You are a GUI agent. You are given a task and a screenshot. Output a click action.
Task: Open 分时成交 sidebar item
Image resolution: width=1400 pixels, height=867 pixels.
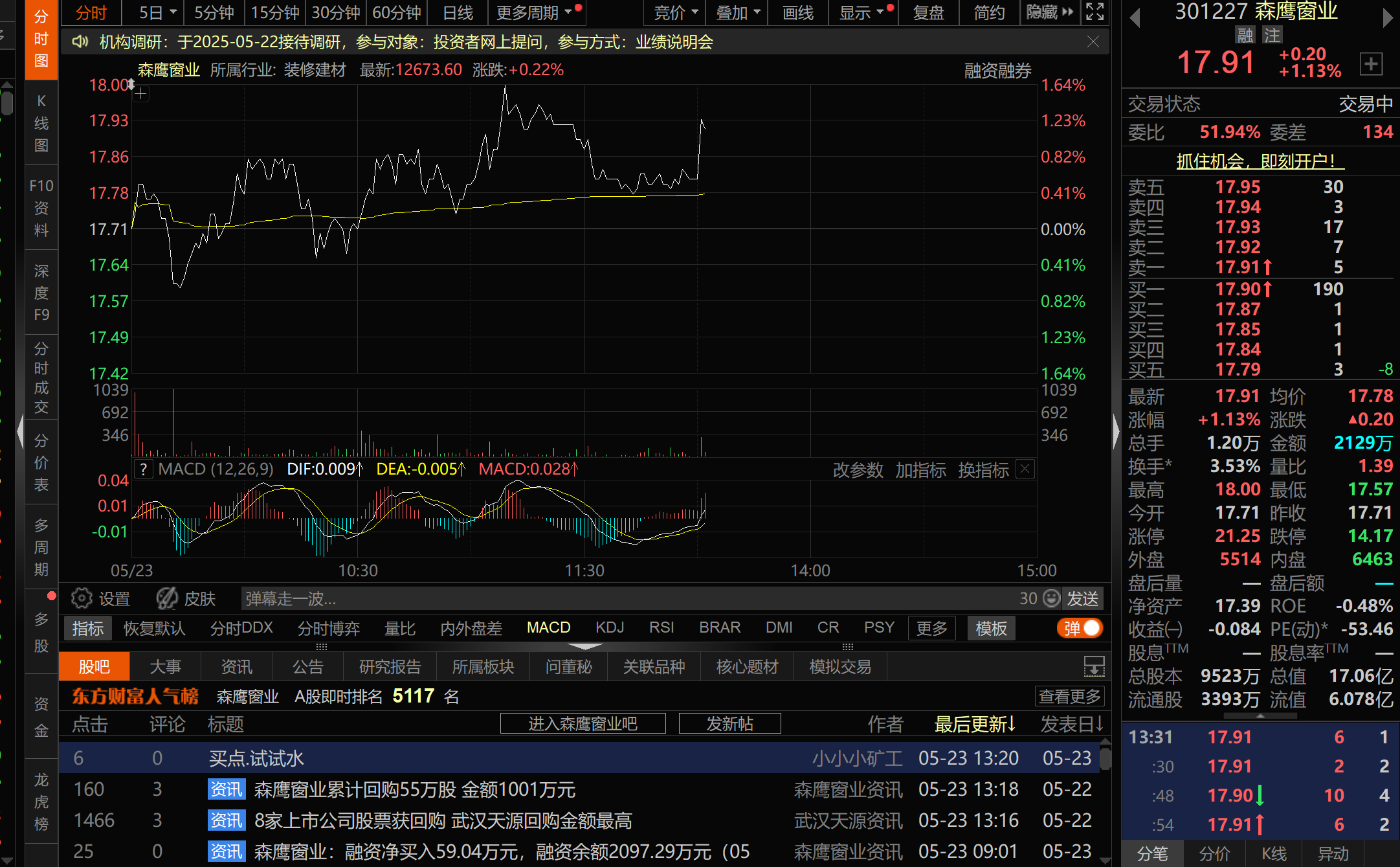pyautogui.click(x=41, y=378)
